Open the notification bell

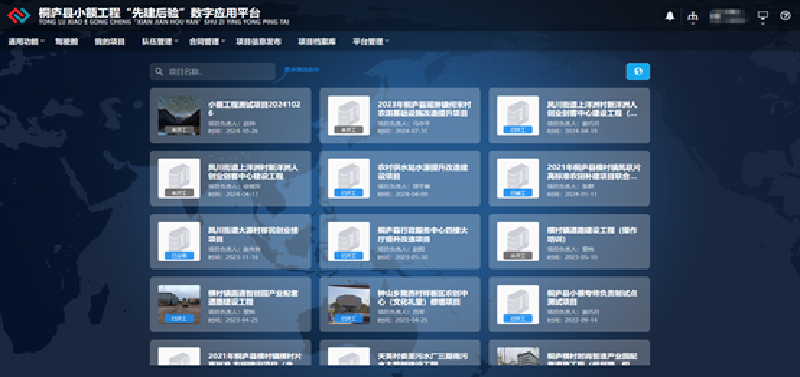[670, 16]
